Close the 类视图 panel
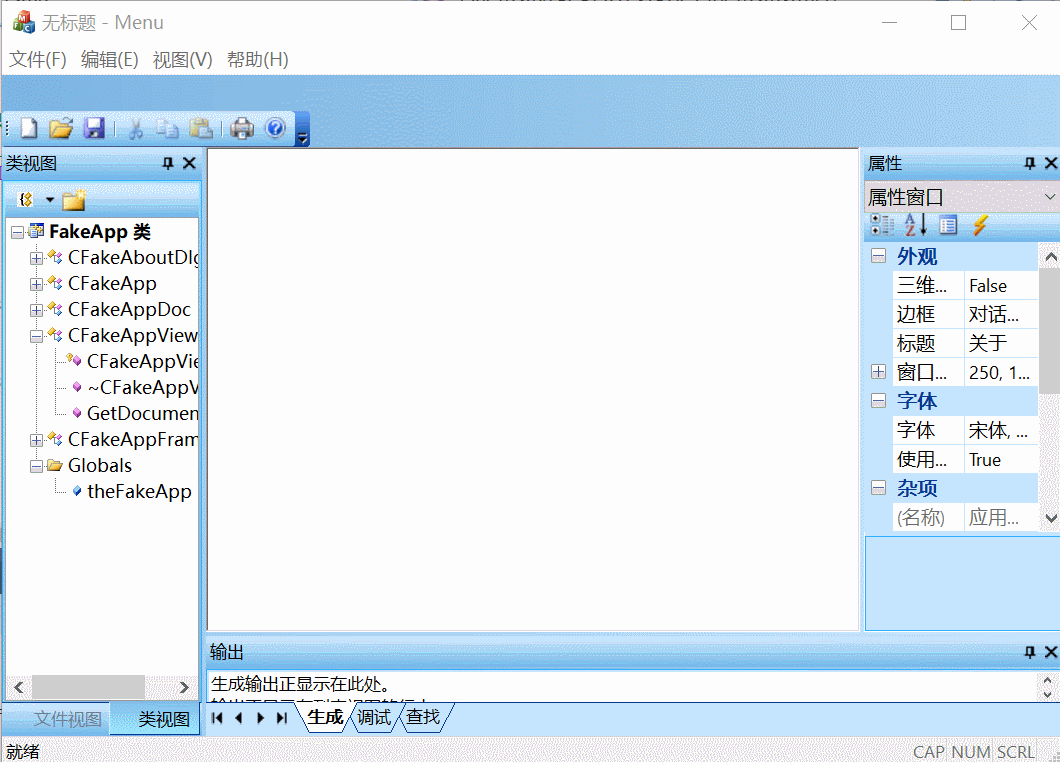The height and width of the screenshot is (762, 1060). pyautogui.click(x=189, y=163)
